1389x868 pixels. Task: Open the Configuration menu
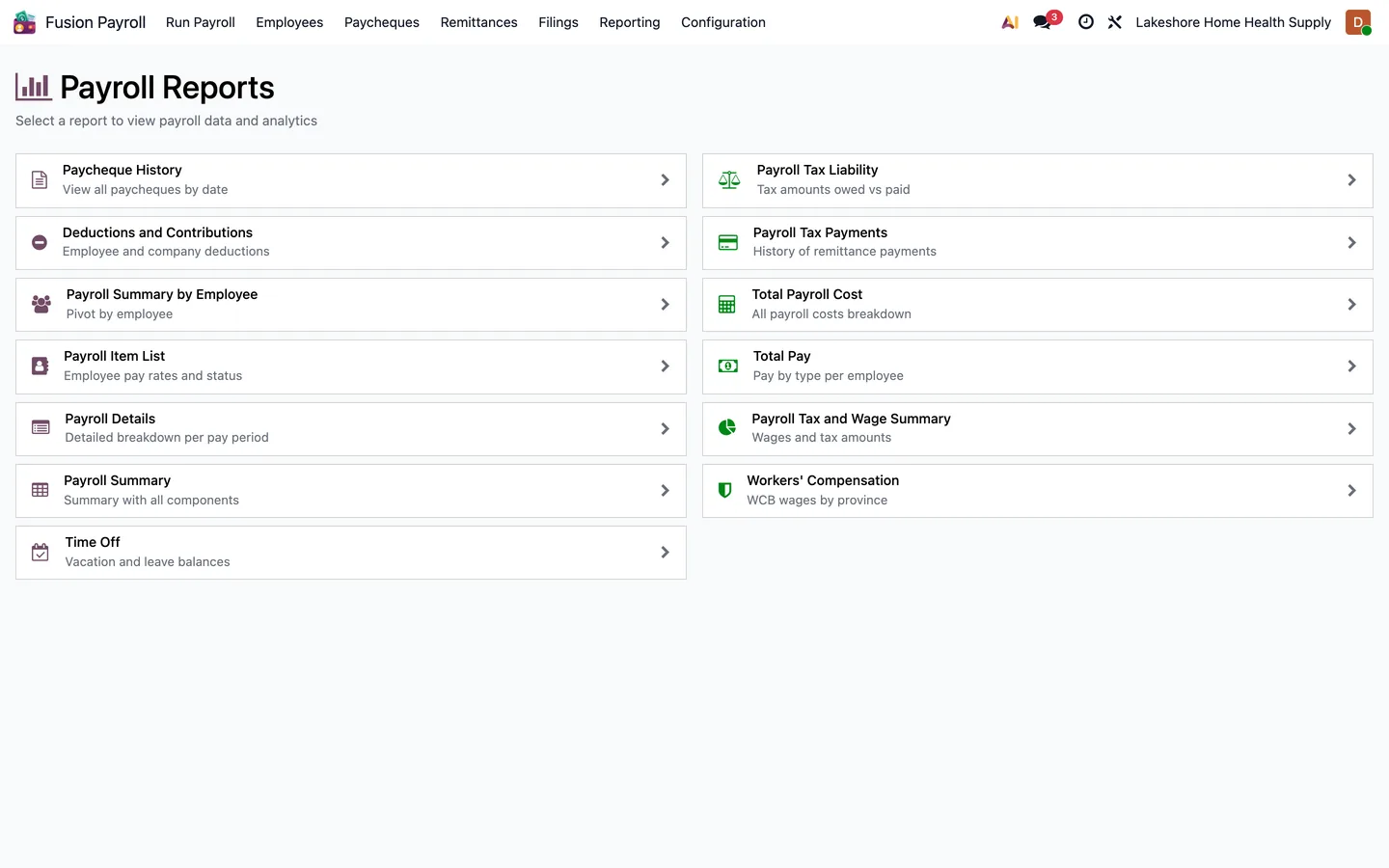coord(723,22)
